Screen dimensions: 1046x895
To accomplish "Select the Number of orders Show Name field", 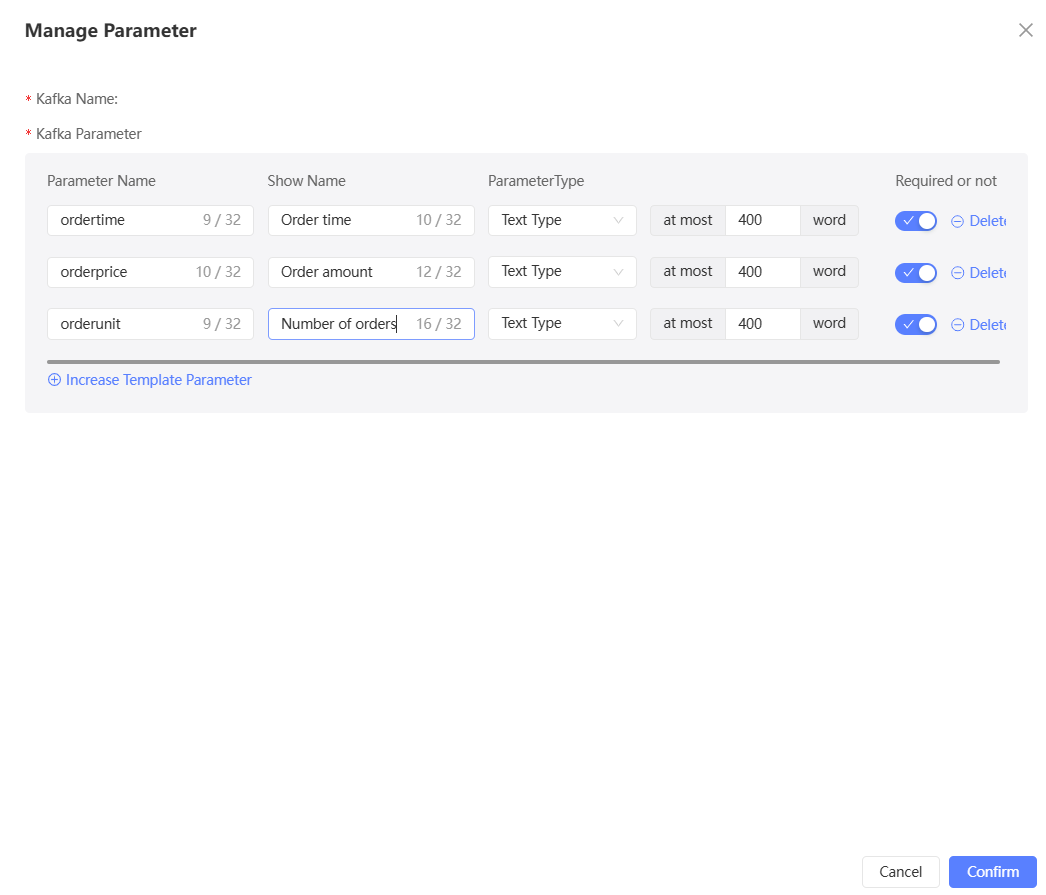I will [340, 324].
